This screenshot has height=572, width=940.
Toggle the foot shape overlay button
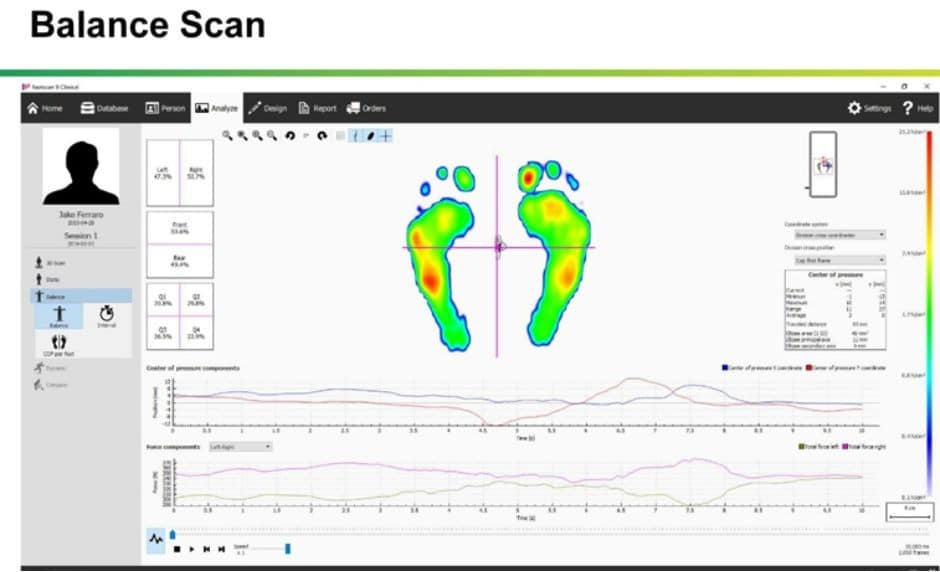[370, 135]
